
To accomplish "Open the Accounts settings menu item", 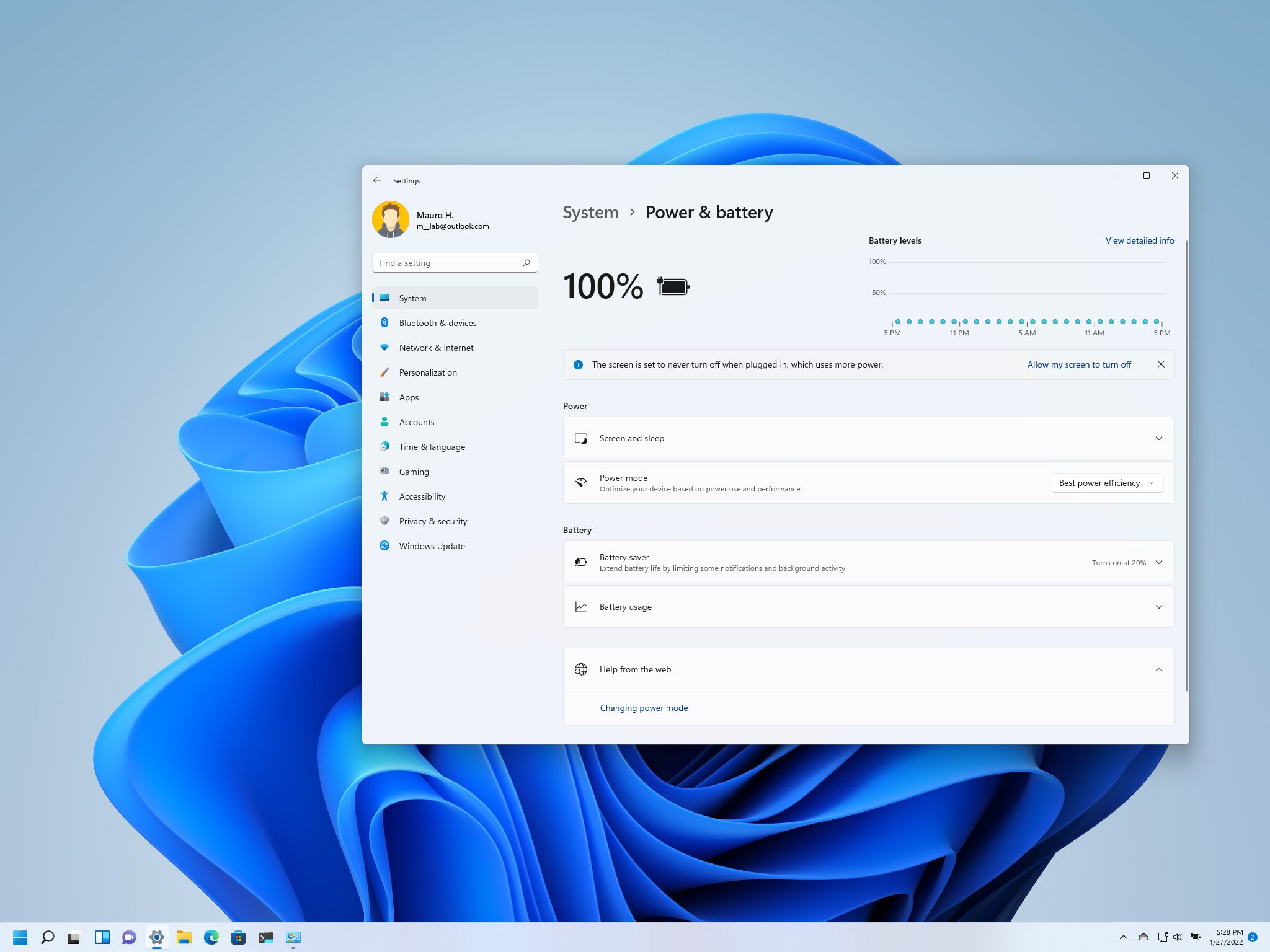I will click(416, 422).
